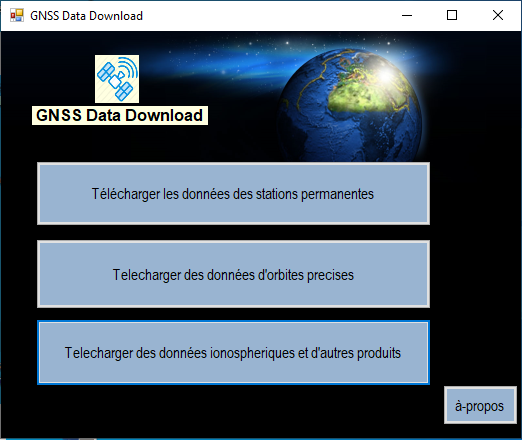The width and height of the screenshot is (522, 440).
Task: Open the à-propos dialog
Action: pyautogui.click(x=480, y=405)
